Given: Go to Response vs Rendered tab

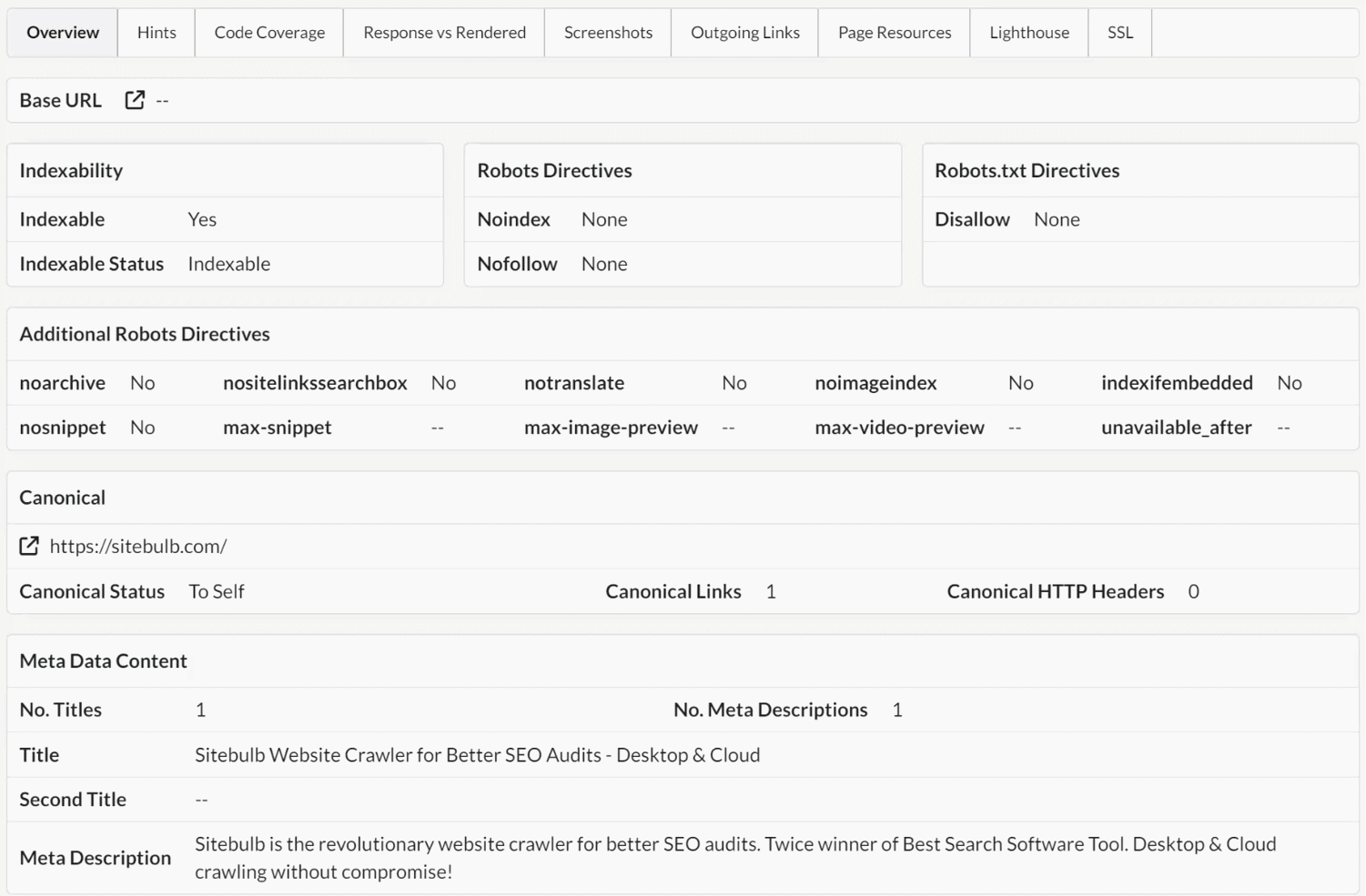Looking at the screenshot, I should click(444, 33).
